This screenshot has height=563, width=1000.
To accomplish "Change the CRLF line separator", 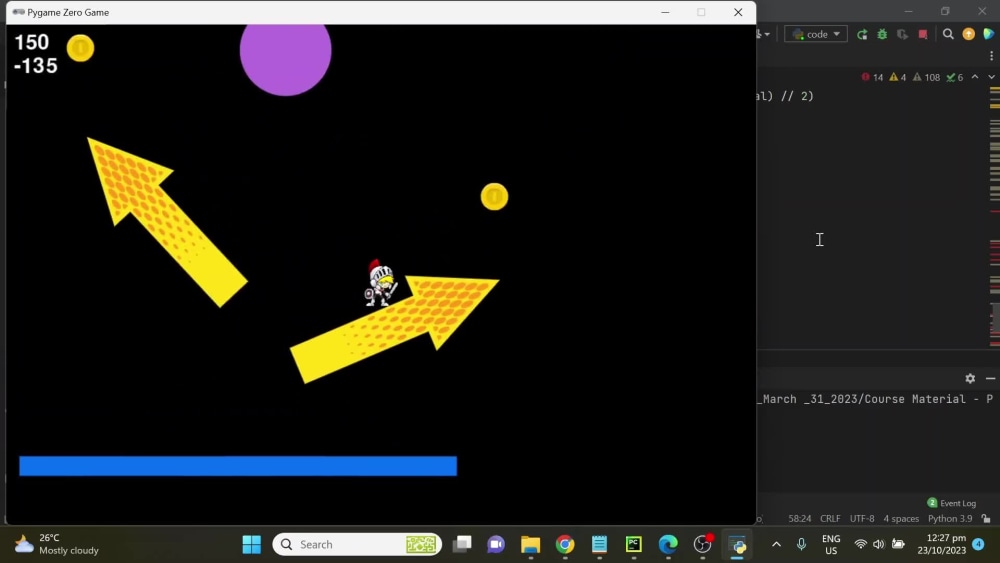I will pos(830,518).
